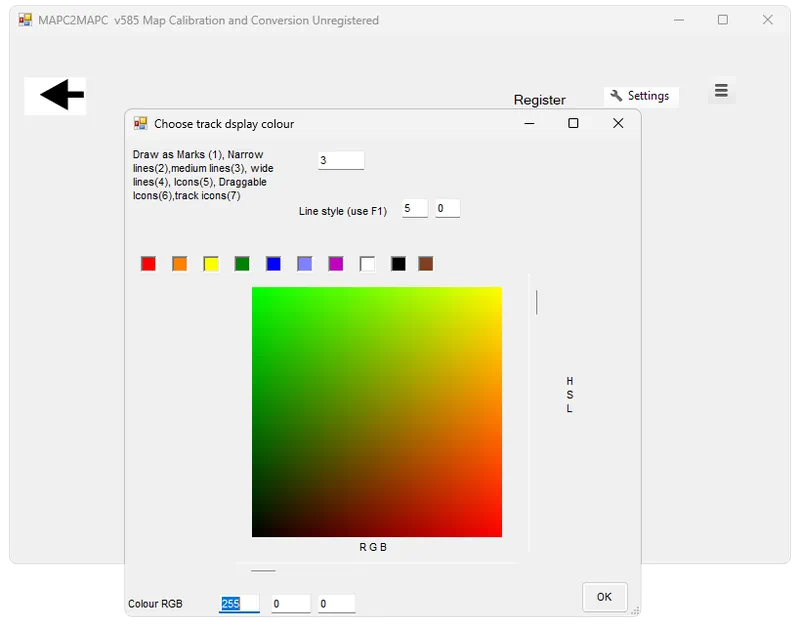Click inside the RGB colour gradient square
The image size is (800, 628).
click(x=377, y=412)
